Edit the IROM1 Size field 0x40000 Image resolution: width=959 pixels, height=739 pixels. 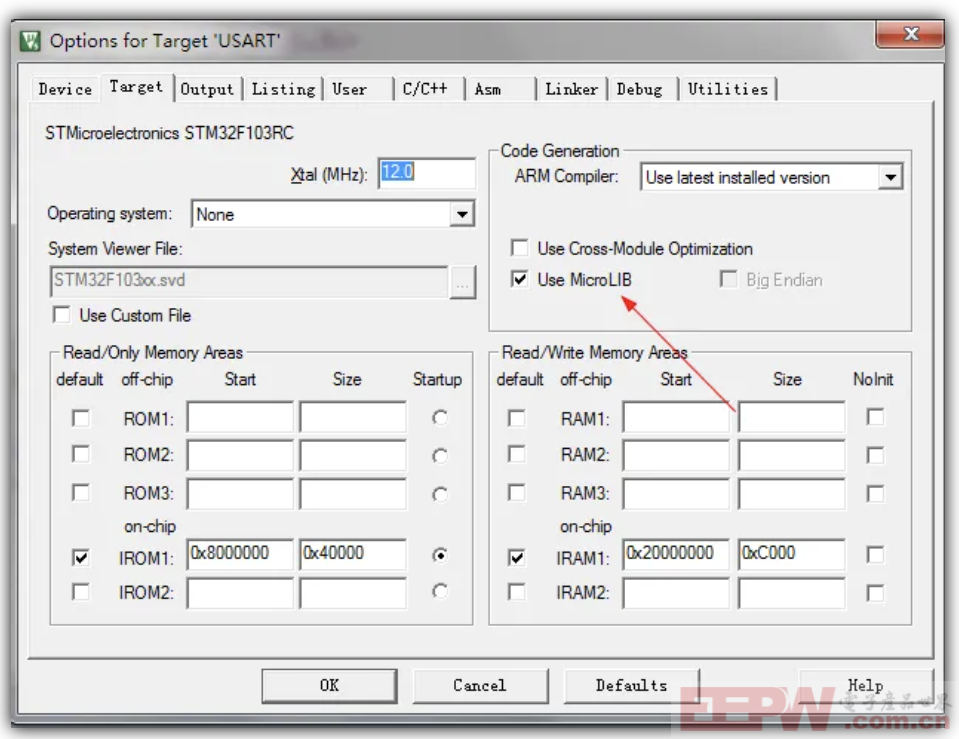tap(353, 554)
